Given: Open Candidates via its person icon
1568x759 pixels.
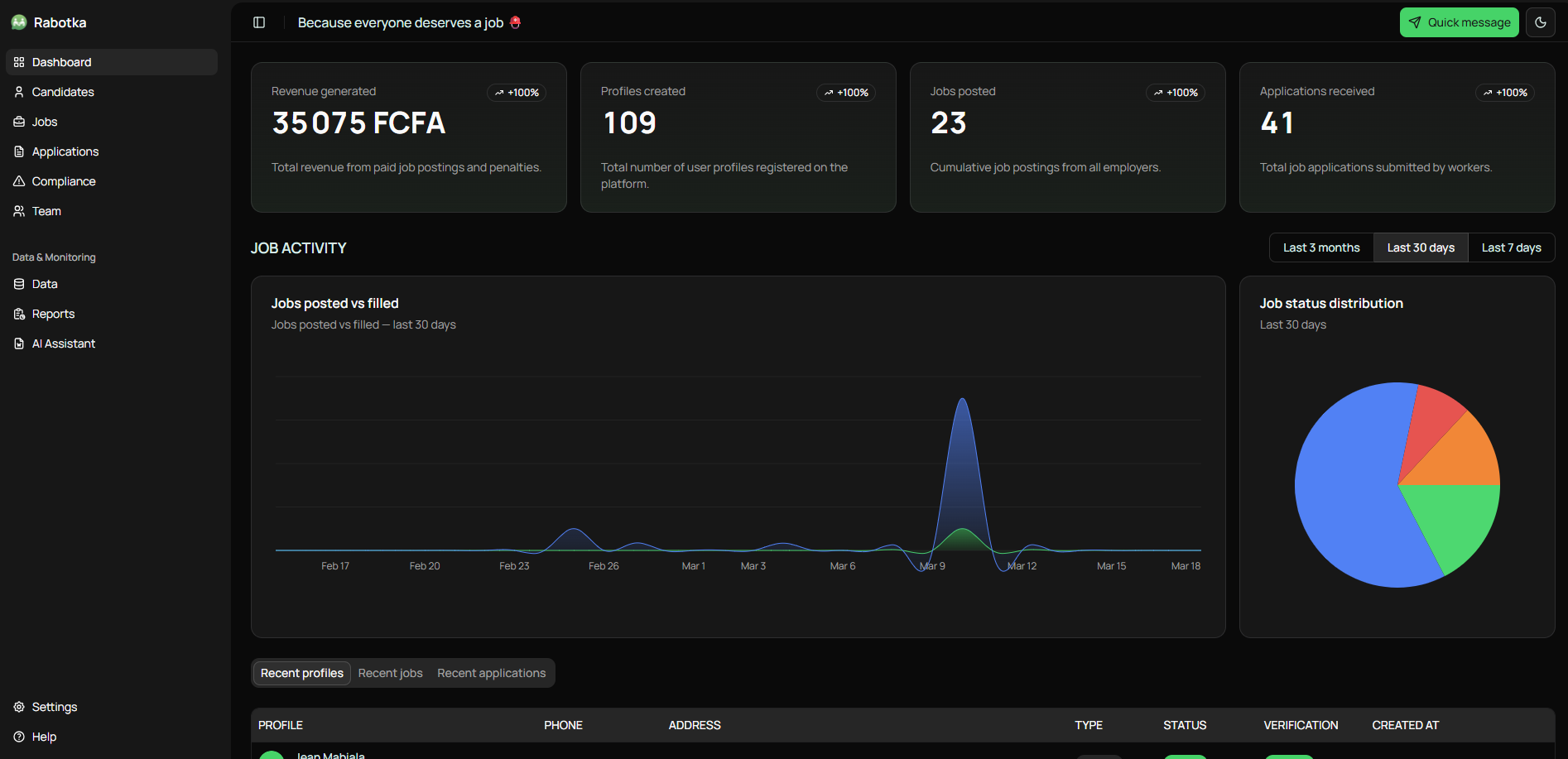Looking at the screenshot, I should click(19, 92).
